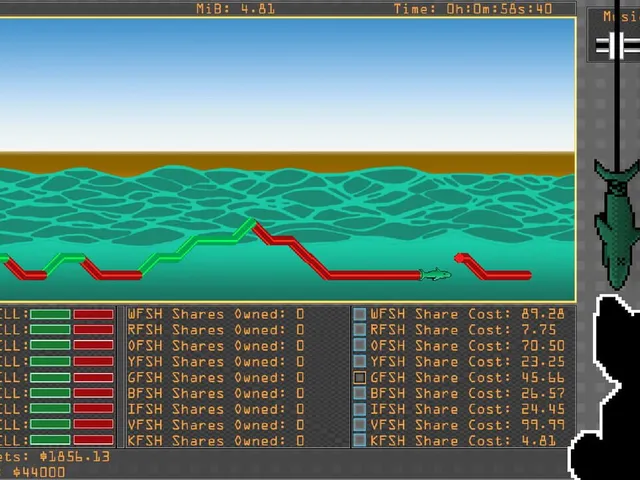Click the large hanging shark on the right

coord(617,224)
